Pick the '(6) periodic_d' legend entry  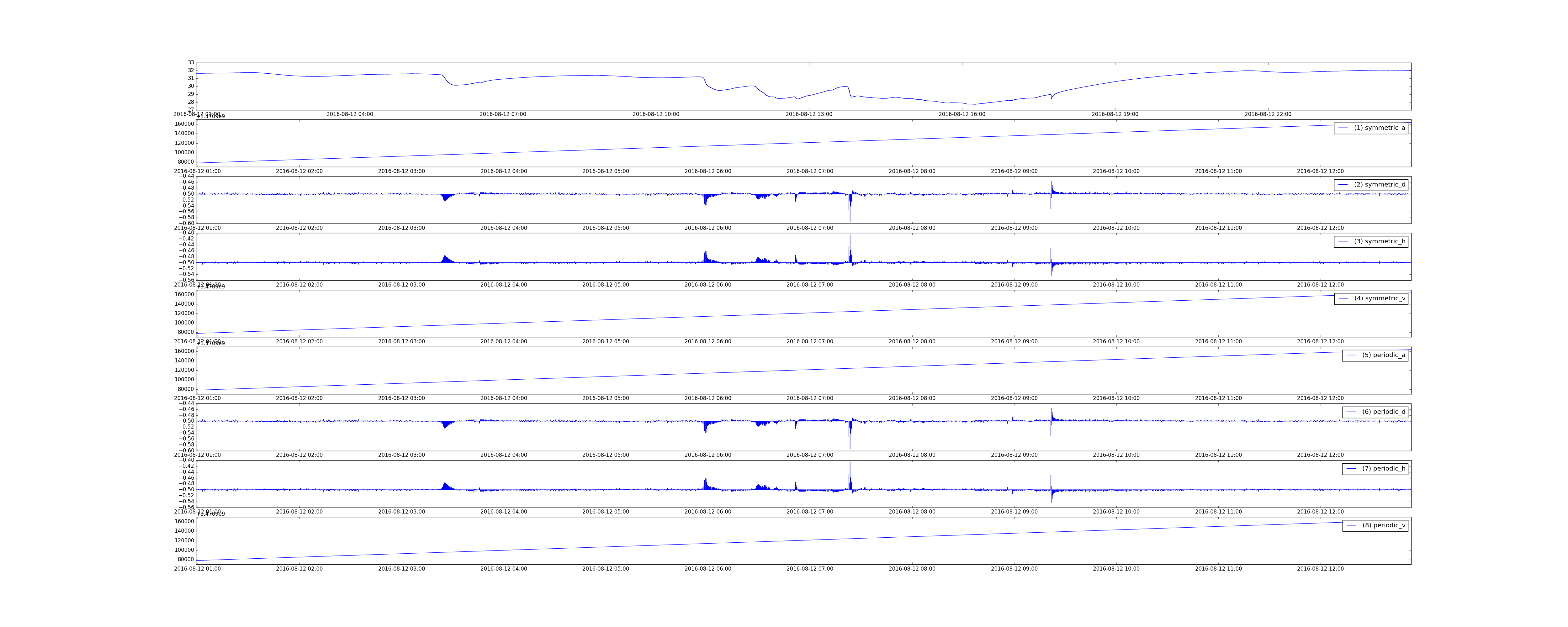(x=1375, y=412)
